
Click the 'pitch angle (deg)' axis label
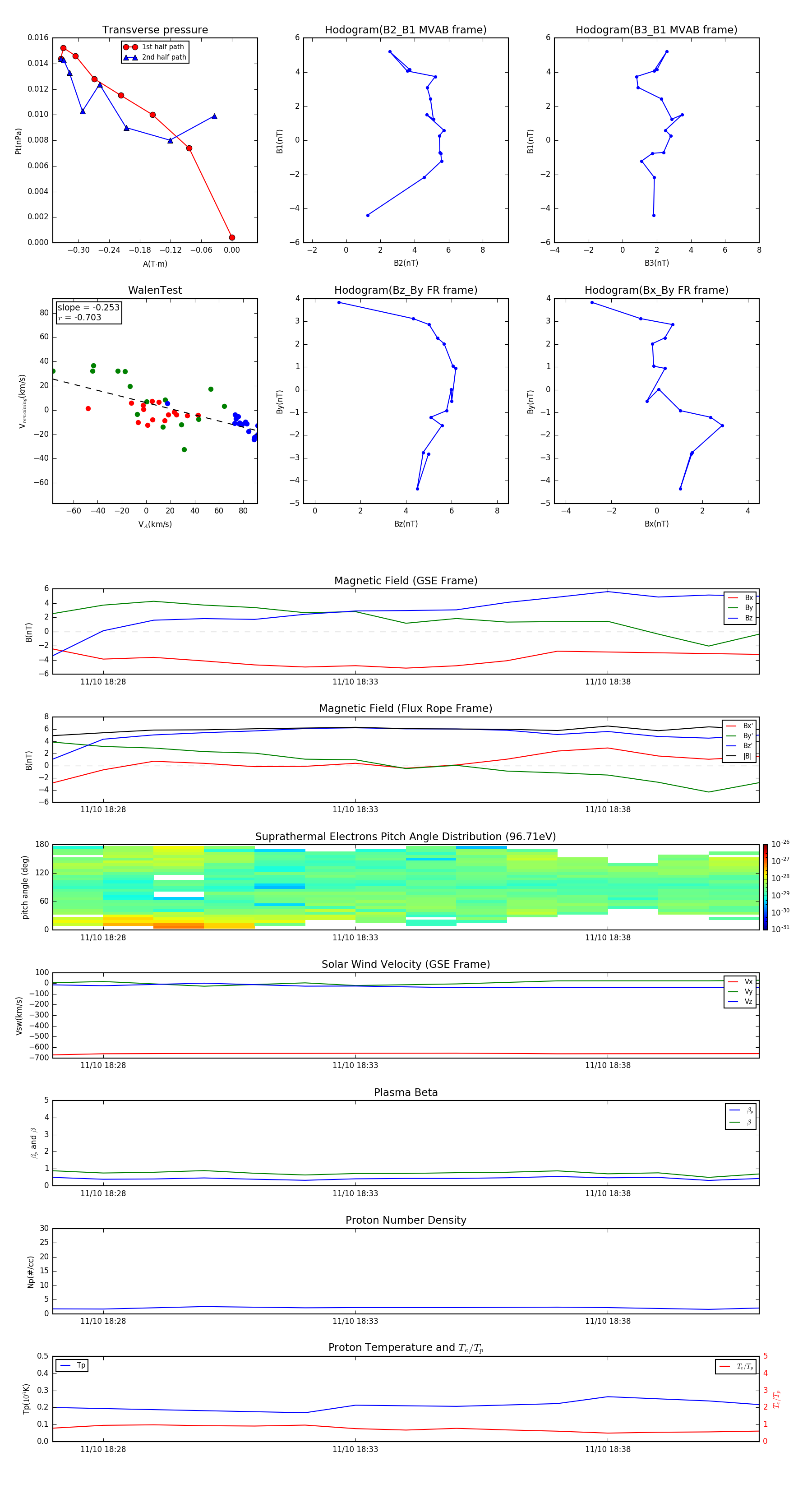pyautogui.click(x=25, y=887)
